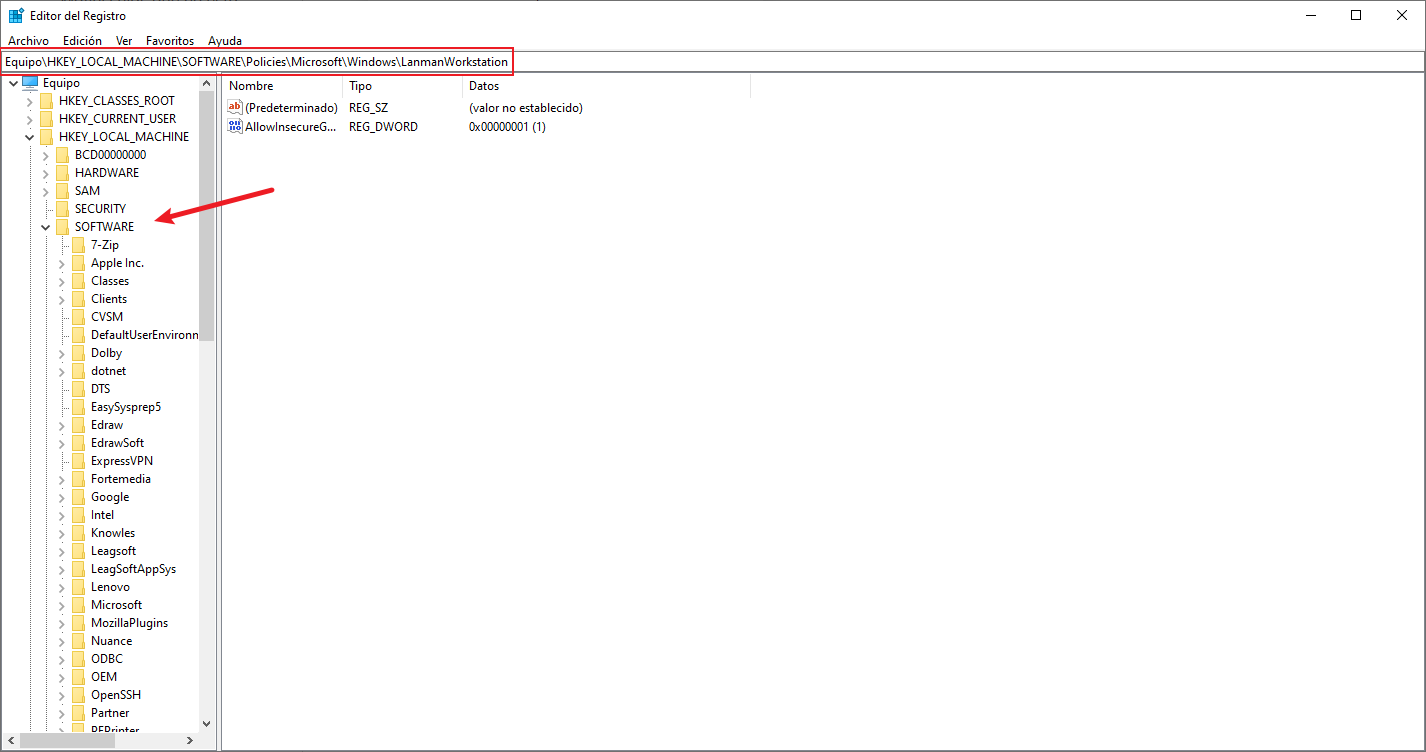
Task: Open the Archivo menu
Action: click(x=28, y=41)
